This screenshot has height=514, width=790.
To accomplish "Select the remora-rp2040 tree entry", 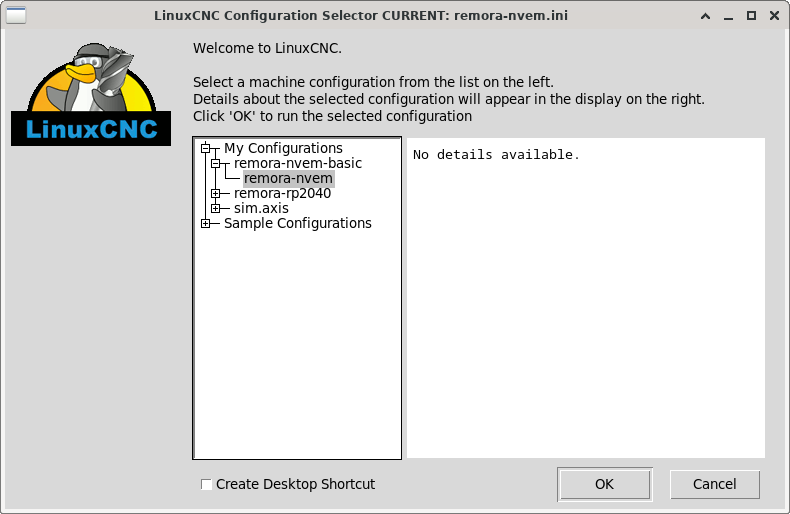I will 283,194.
